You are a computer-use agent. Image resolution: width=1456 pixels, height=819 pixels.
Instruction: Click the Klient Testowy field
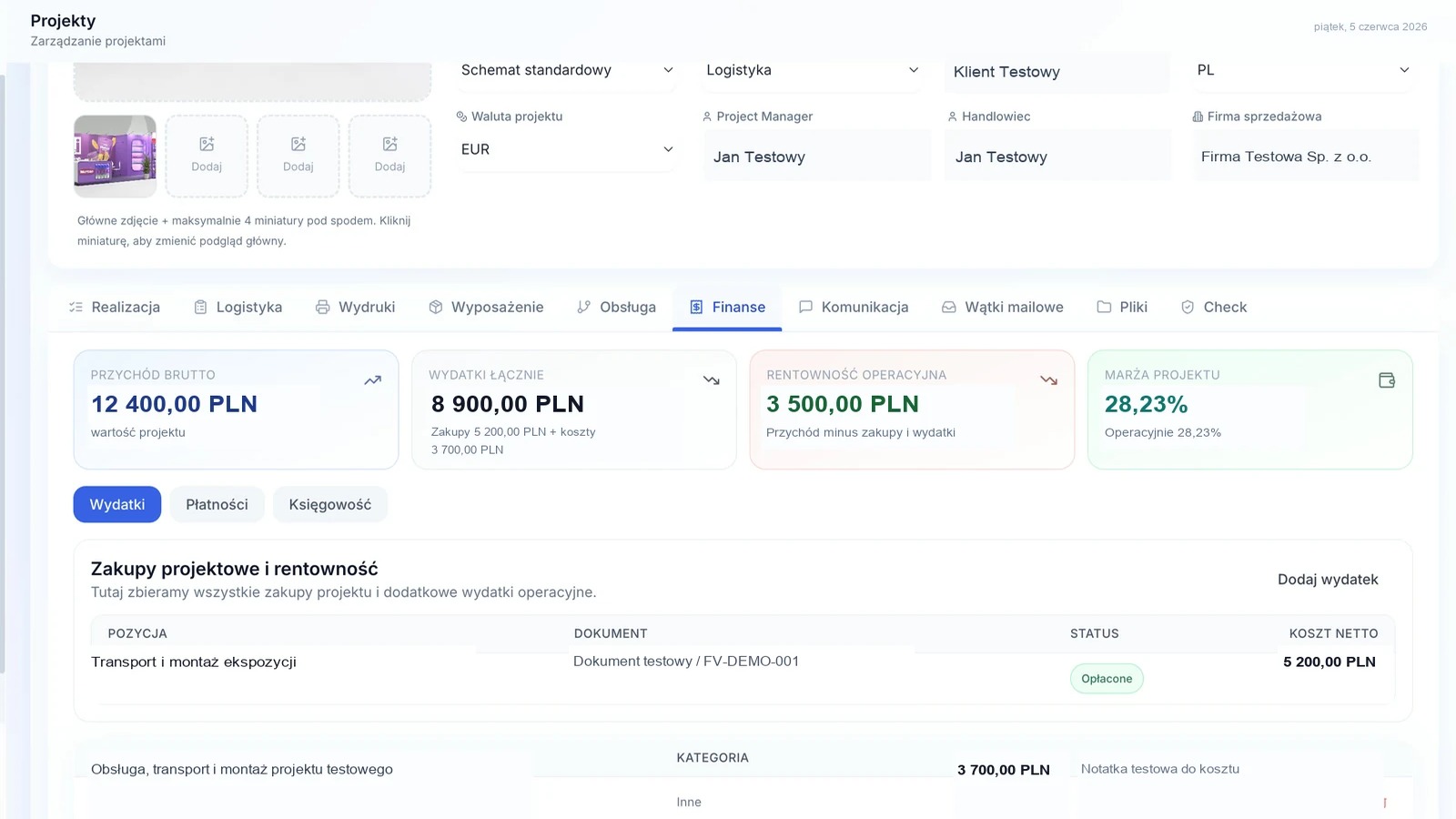1057,72
